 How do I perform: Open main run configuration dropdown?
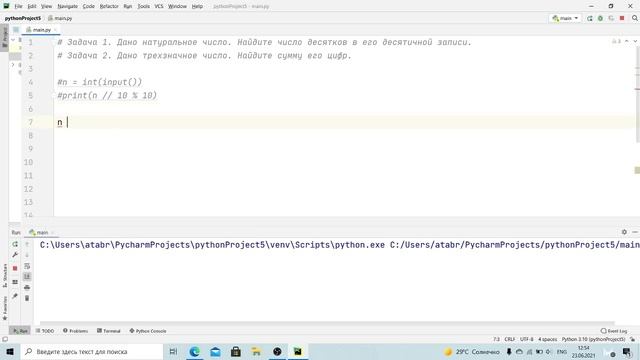point(565,18)
